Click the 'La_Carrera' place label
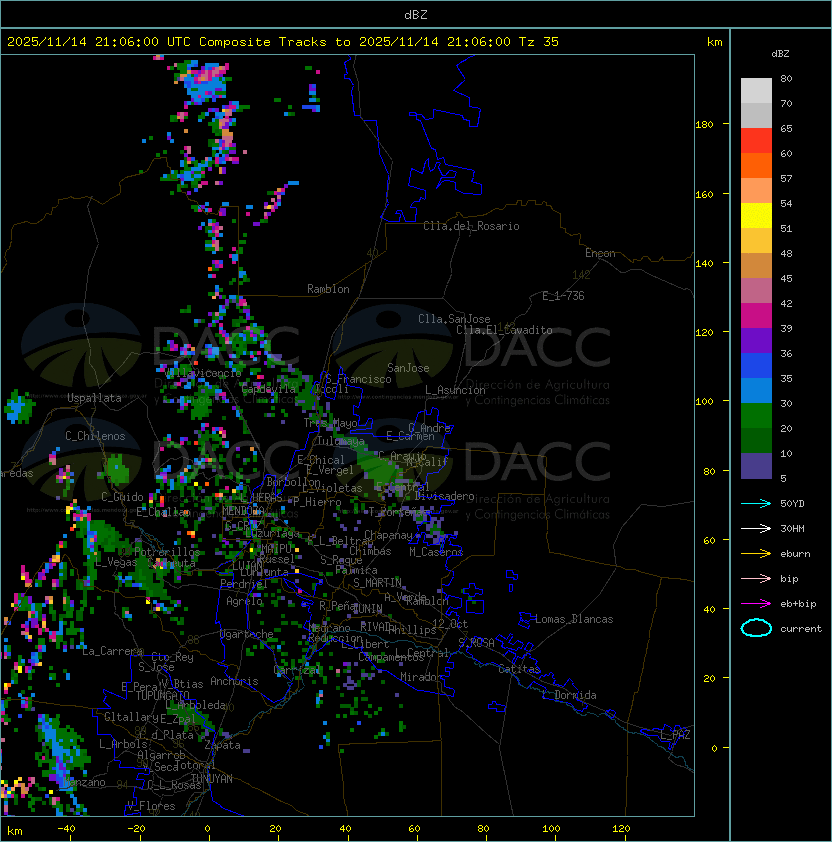Image resolution: width=832 pixels, height=842 pixels. (x=112, y=651)
